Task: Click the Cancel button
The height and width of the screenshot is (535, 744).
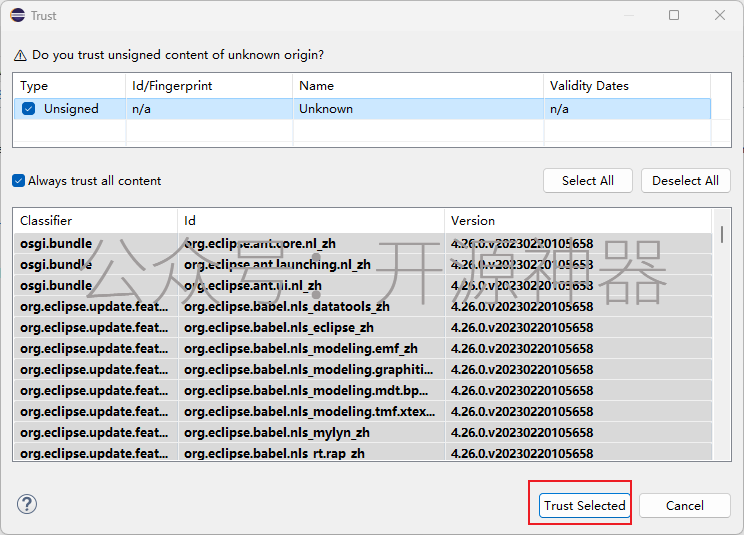Action: coord(684,506)
